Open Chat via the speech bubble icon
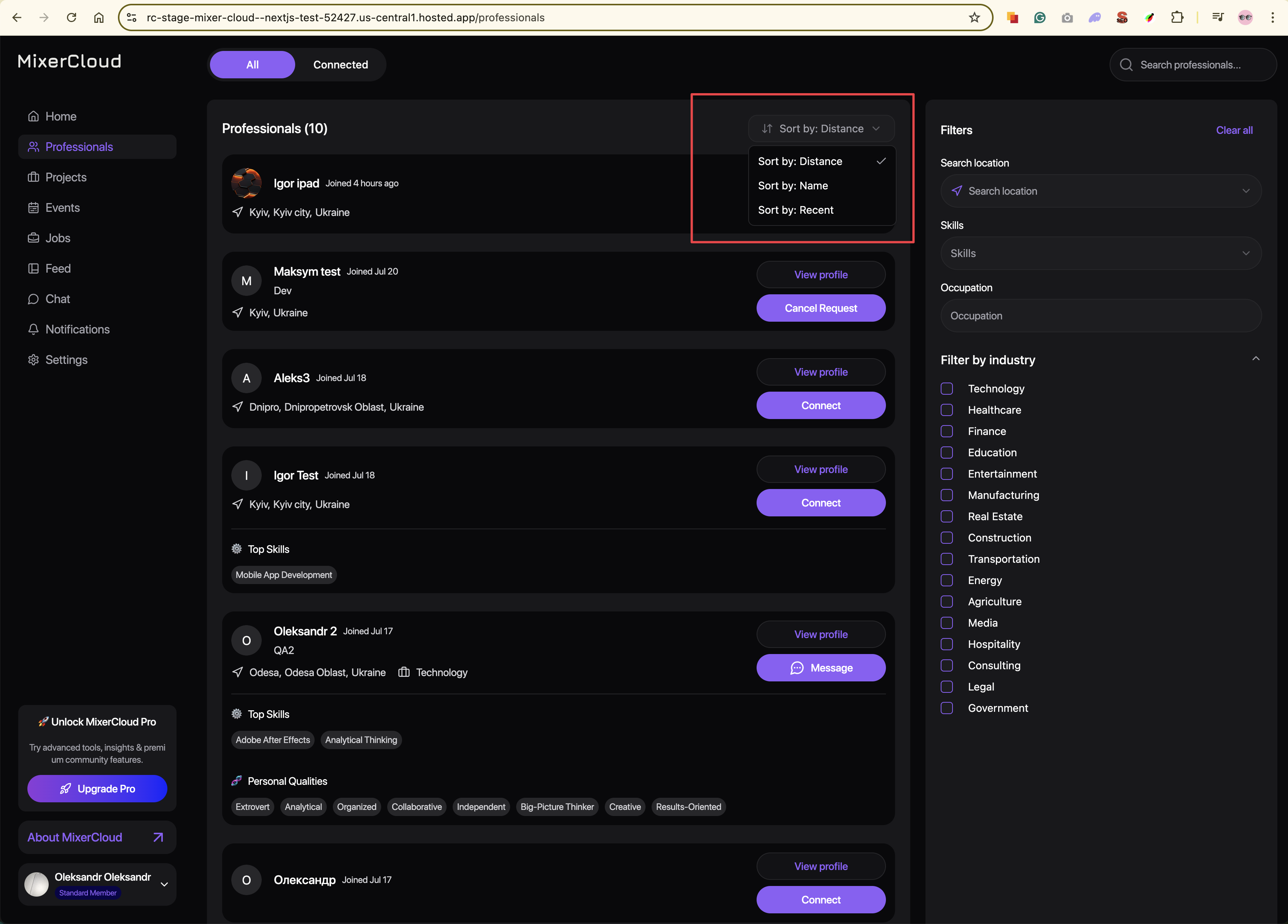This screenshot has width=1288, height=924. 33,299
